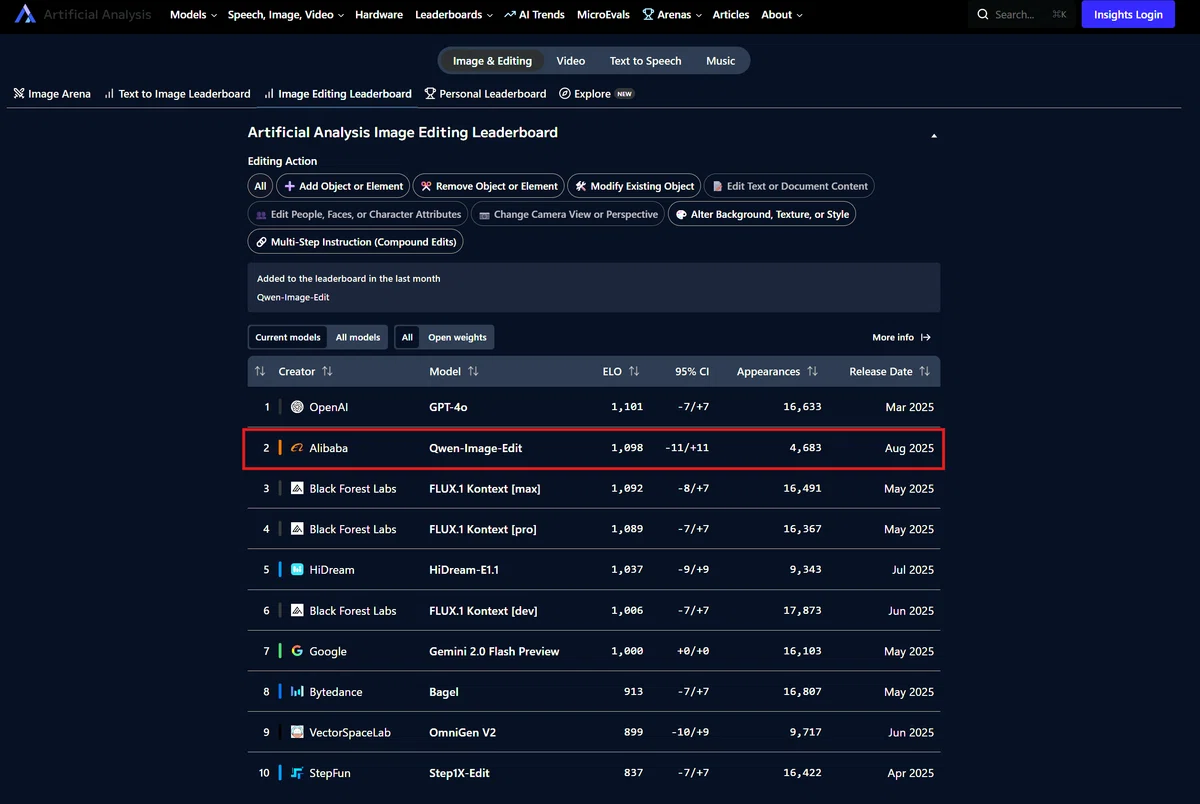Screen dimensions: 1200x804
Task: Click the Artificial Analysis logo icon
Action: click(25, 15)
